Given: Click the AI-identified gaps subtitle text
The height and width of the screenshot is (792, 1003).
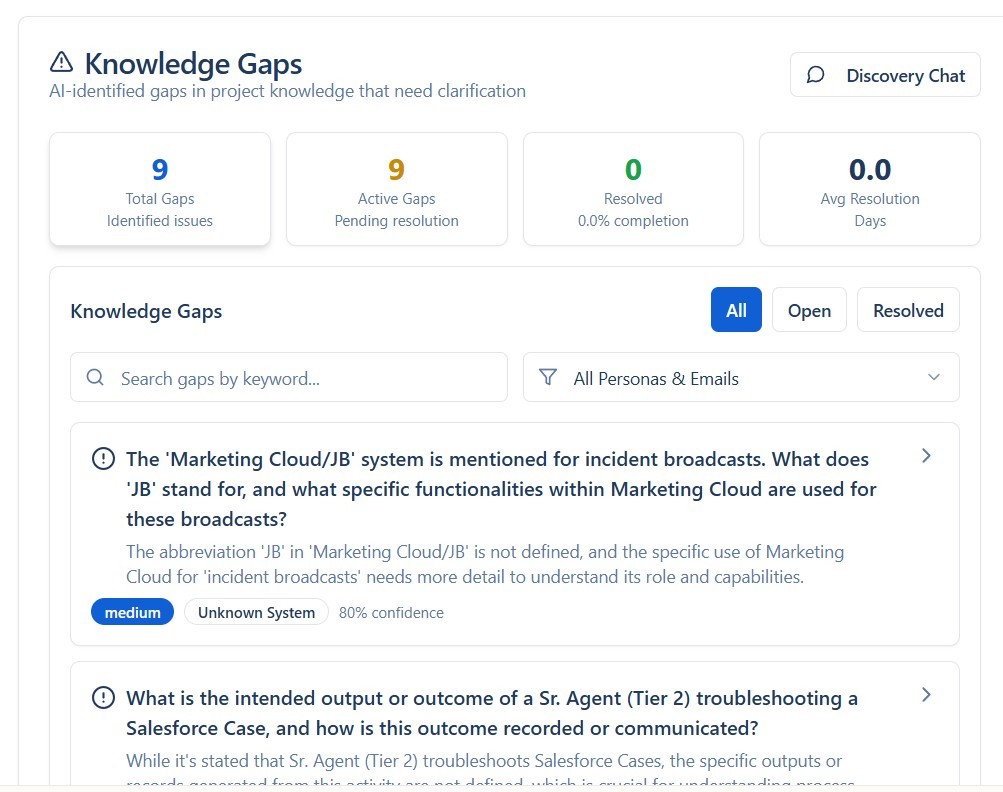Looking at the screenshot, I should [x=287, y=91].
